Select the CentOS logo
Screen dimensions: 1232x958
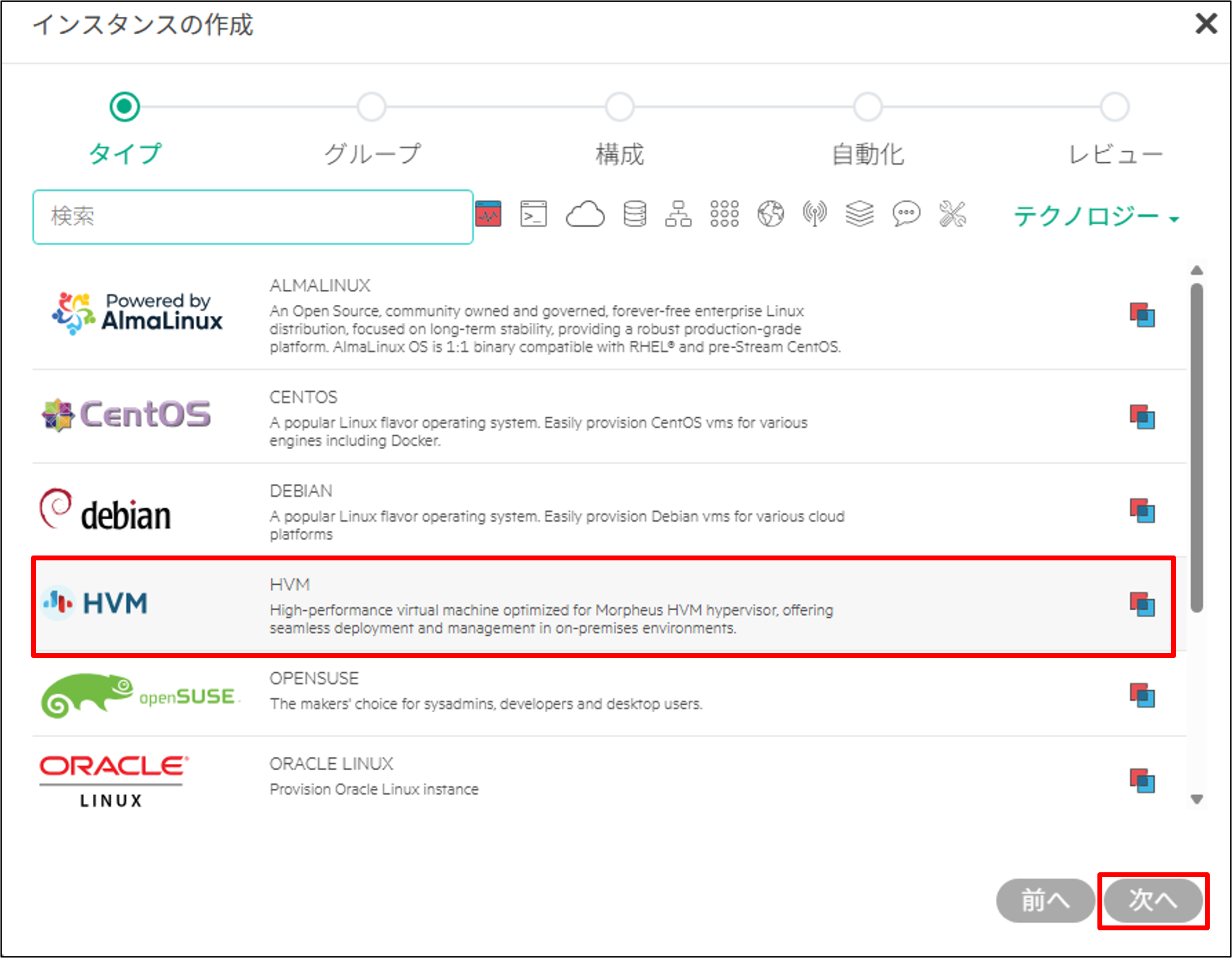[x=126, y=416]
